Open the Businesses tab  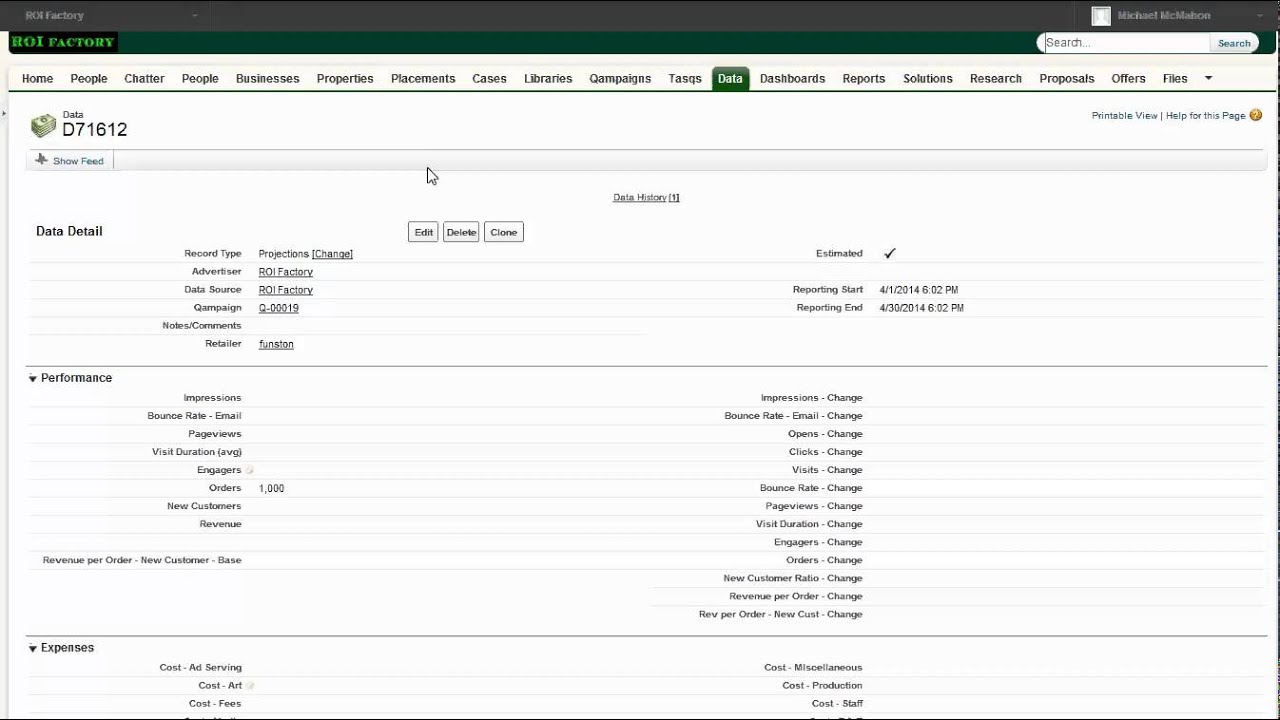tap(267, 79)
